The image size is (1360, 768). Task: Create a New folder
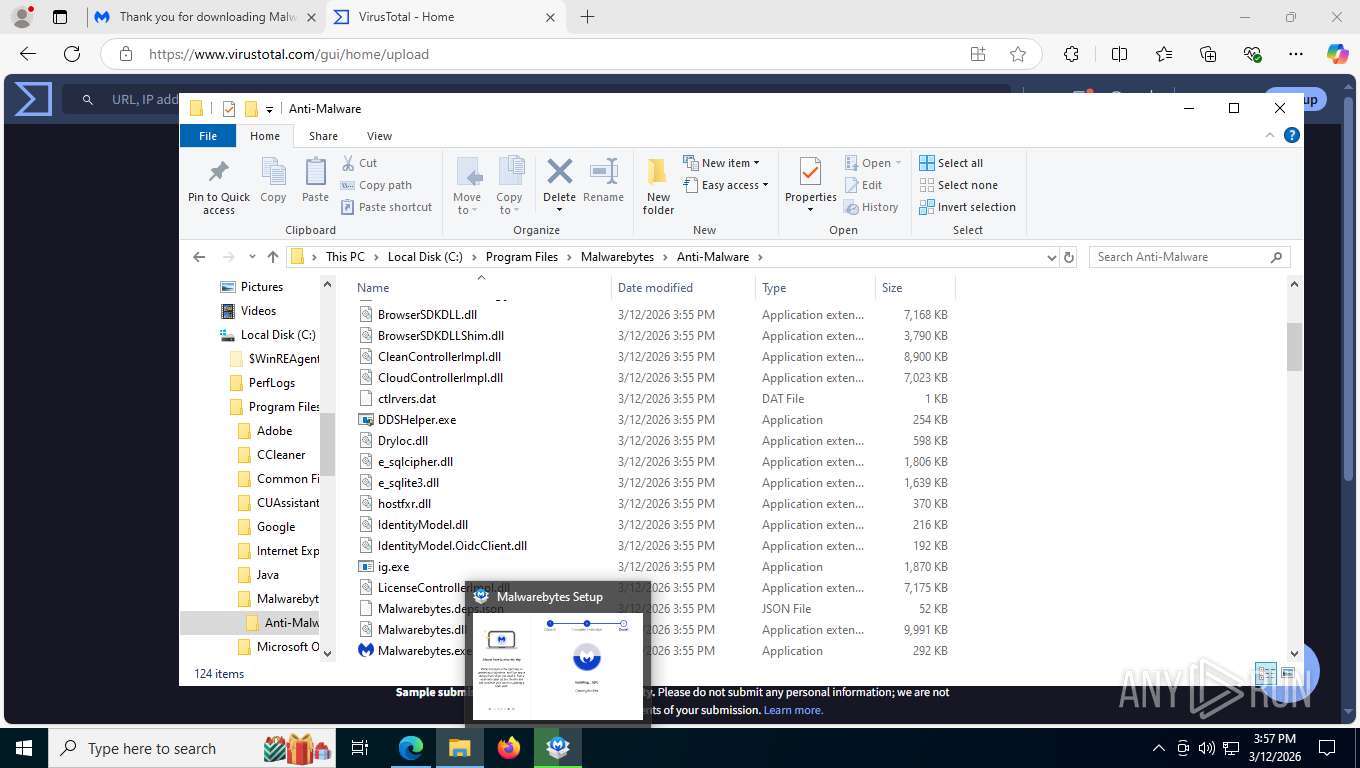pos(658,186)
